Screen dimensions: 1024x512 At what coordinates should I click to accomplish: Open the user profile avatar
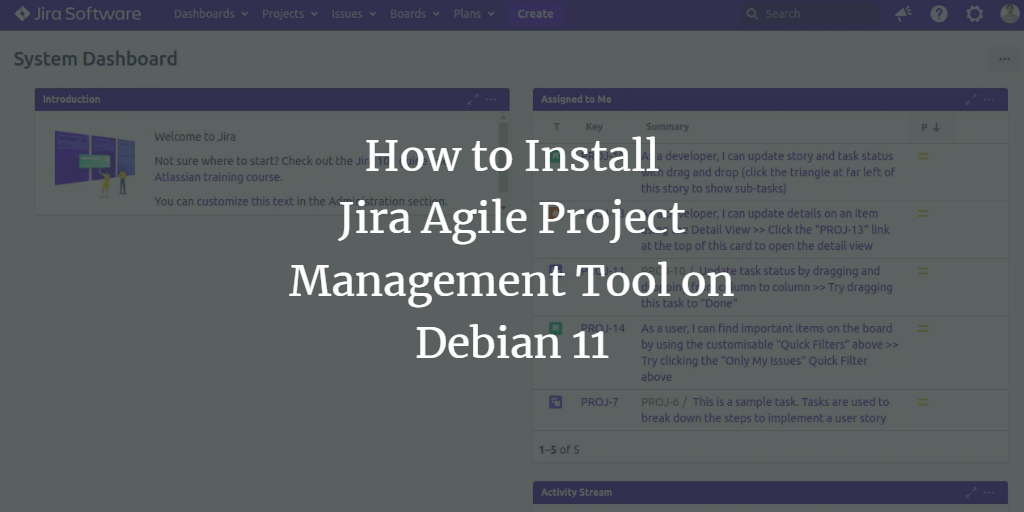(x=1010, y=14)
